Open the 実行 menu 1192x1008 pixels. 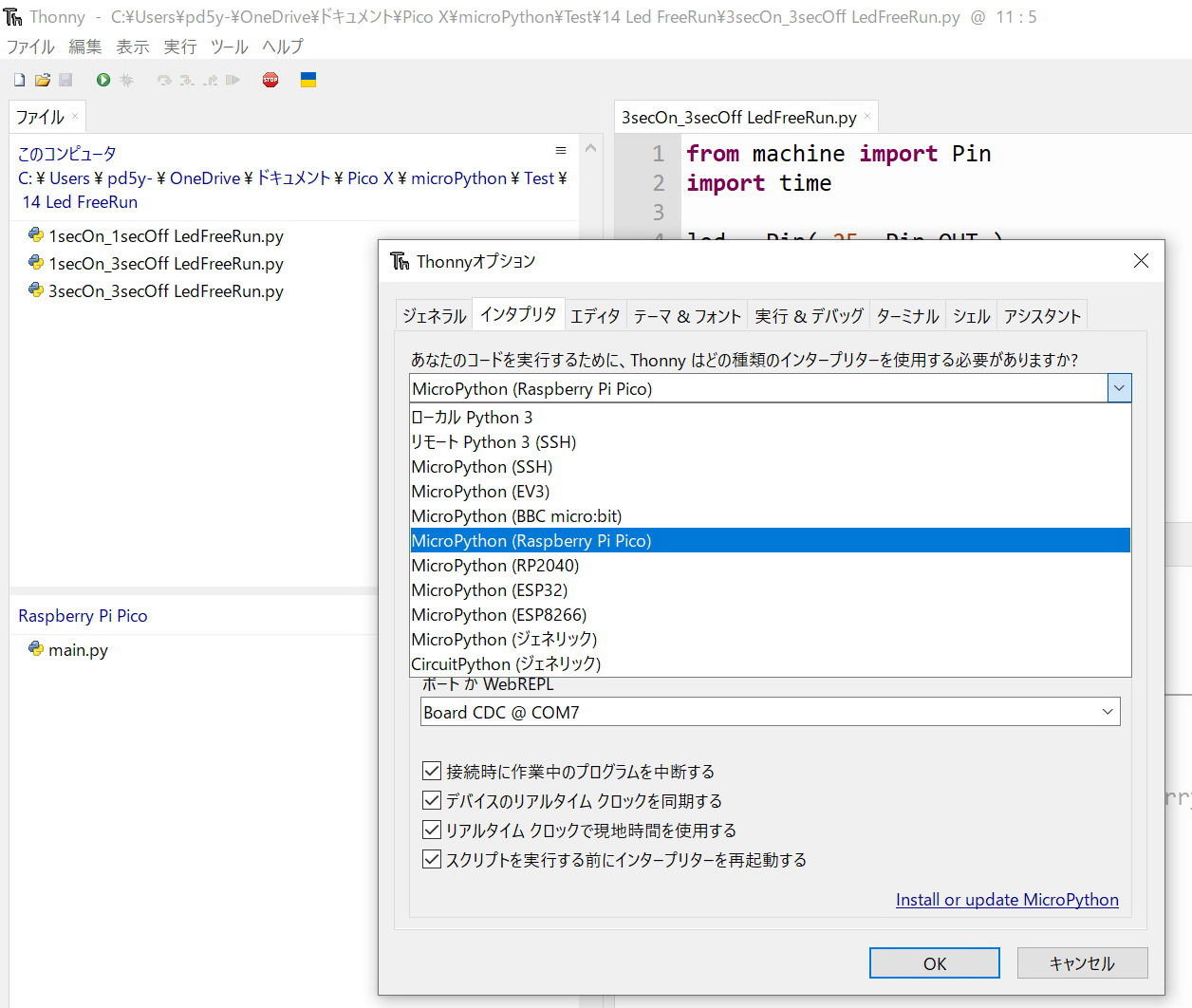(180, 47)
